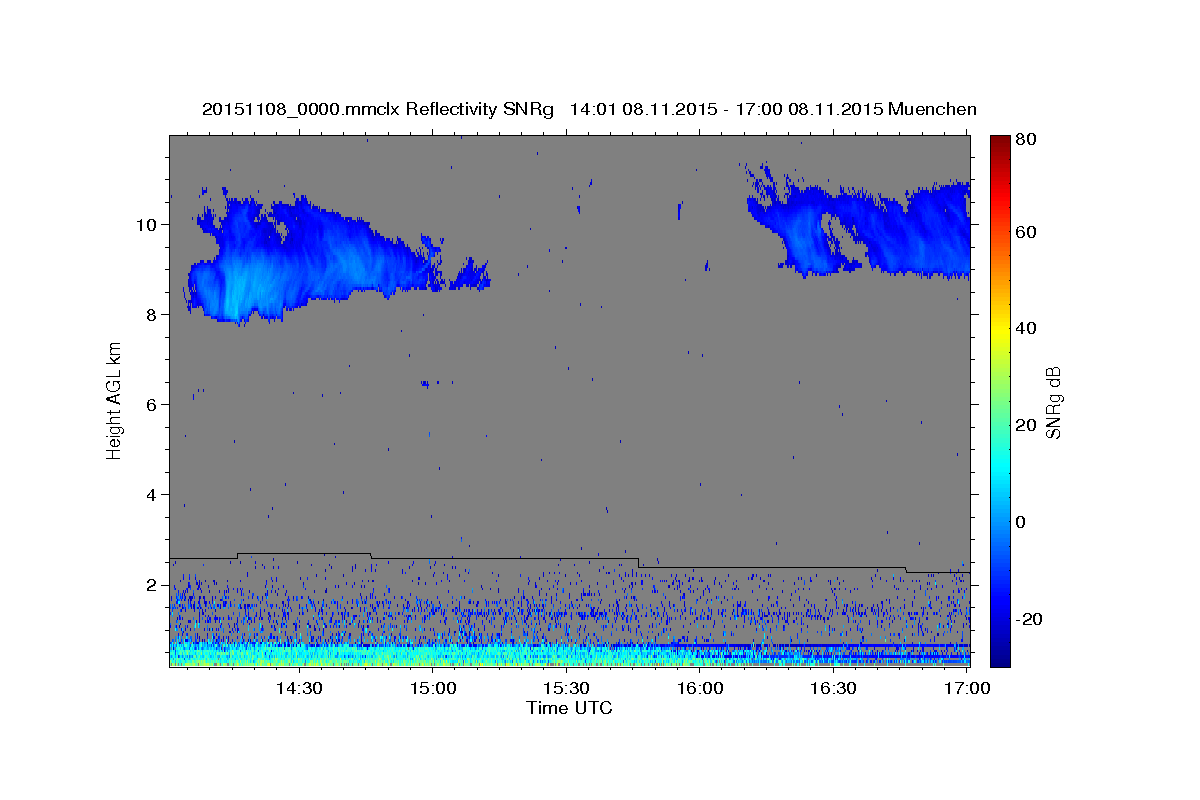Click the 16:30 time tick label
This screenshot has width=1200, height=800.
coord(833,688)
